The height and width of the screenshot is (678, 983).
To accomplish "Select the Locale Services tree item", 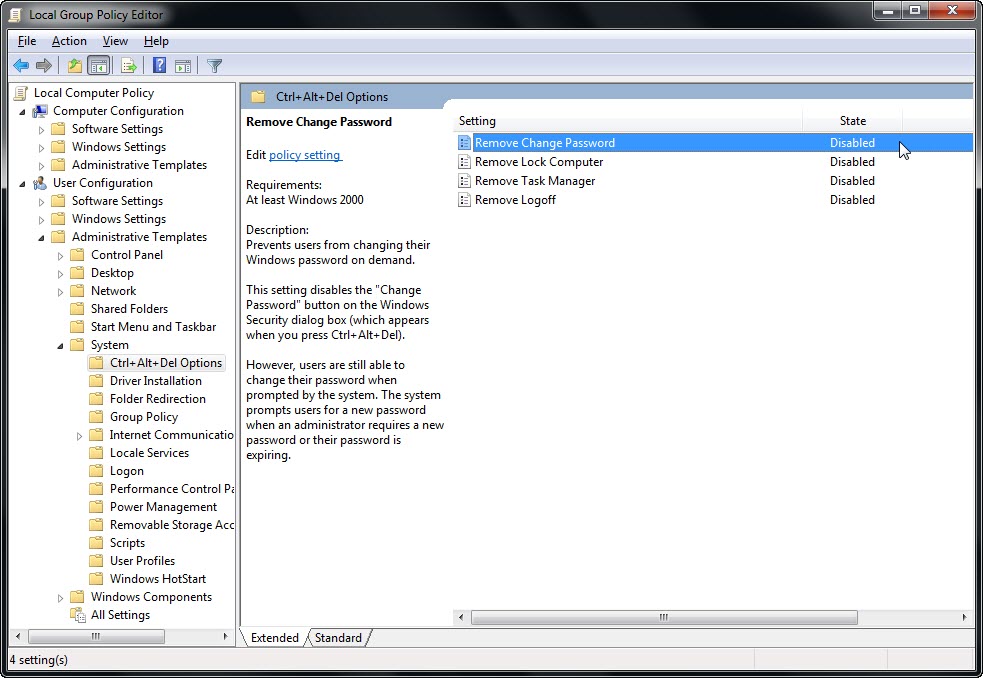I will point(149,453).
